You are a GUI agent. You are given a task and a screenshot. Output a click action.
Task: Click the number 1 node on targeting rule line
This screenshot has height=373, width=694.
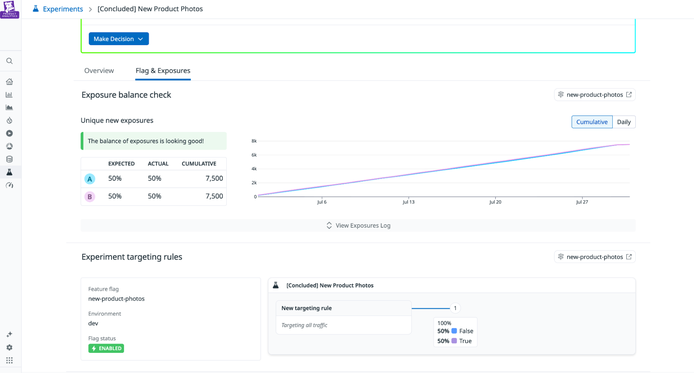click(x=455, y=308)
